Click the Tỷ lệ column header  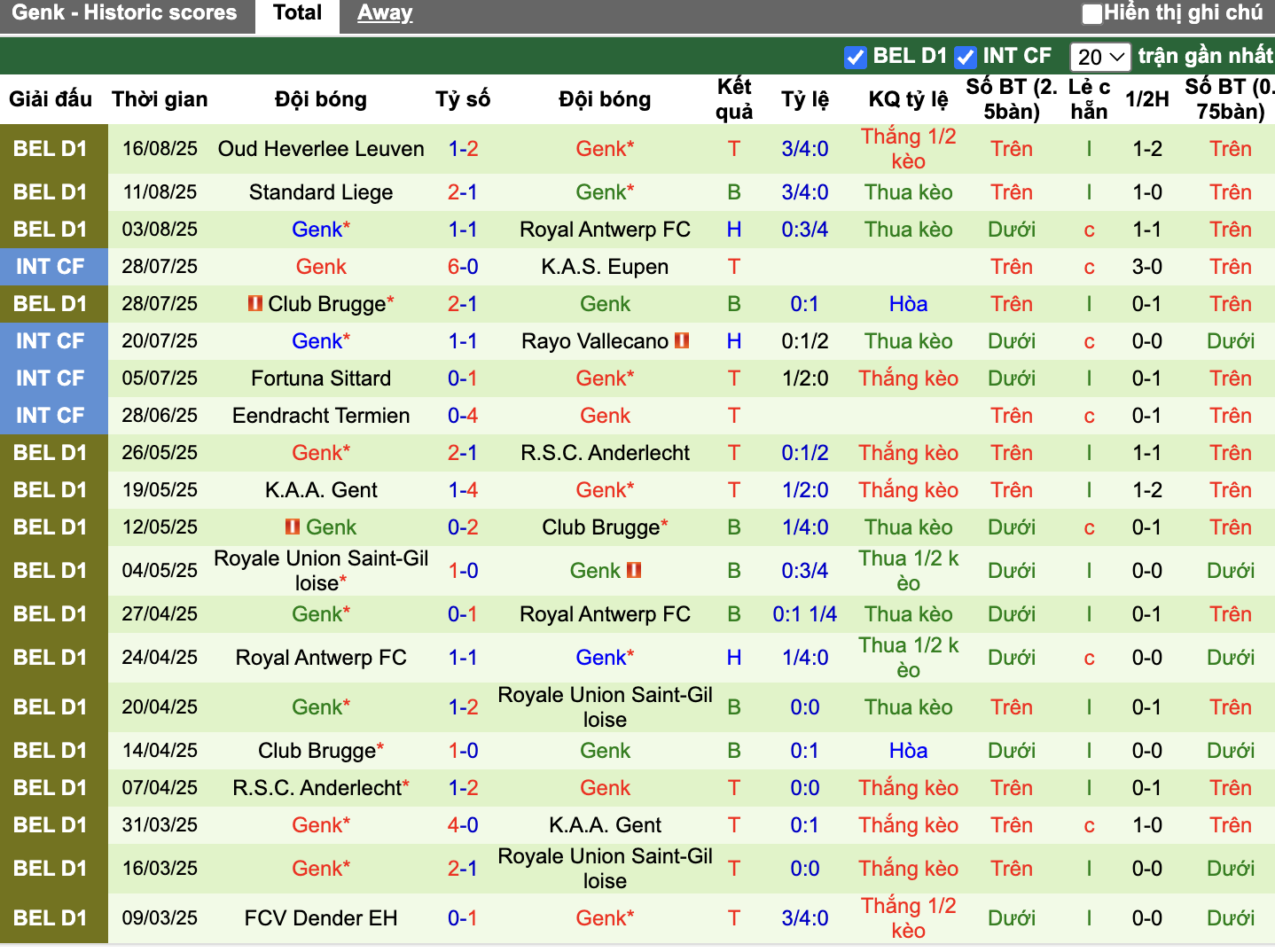[x=805, y=99]
